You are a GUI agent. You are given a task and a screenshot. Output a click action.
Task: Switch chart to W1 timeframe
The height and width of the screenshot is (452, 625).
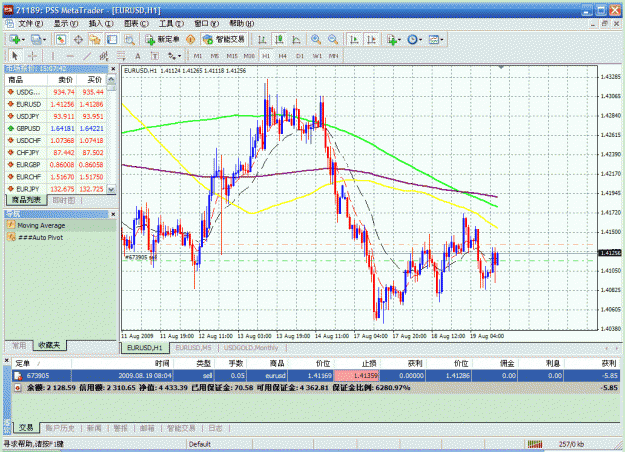click(x=317, y=56)
